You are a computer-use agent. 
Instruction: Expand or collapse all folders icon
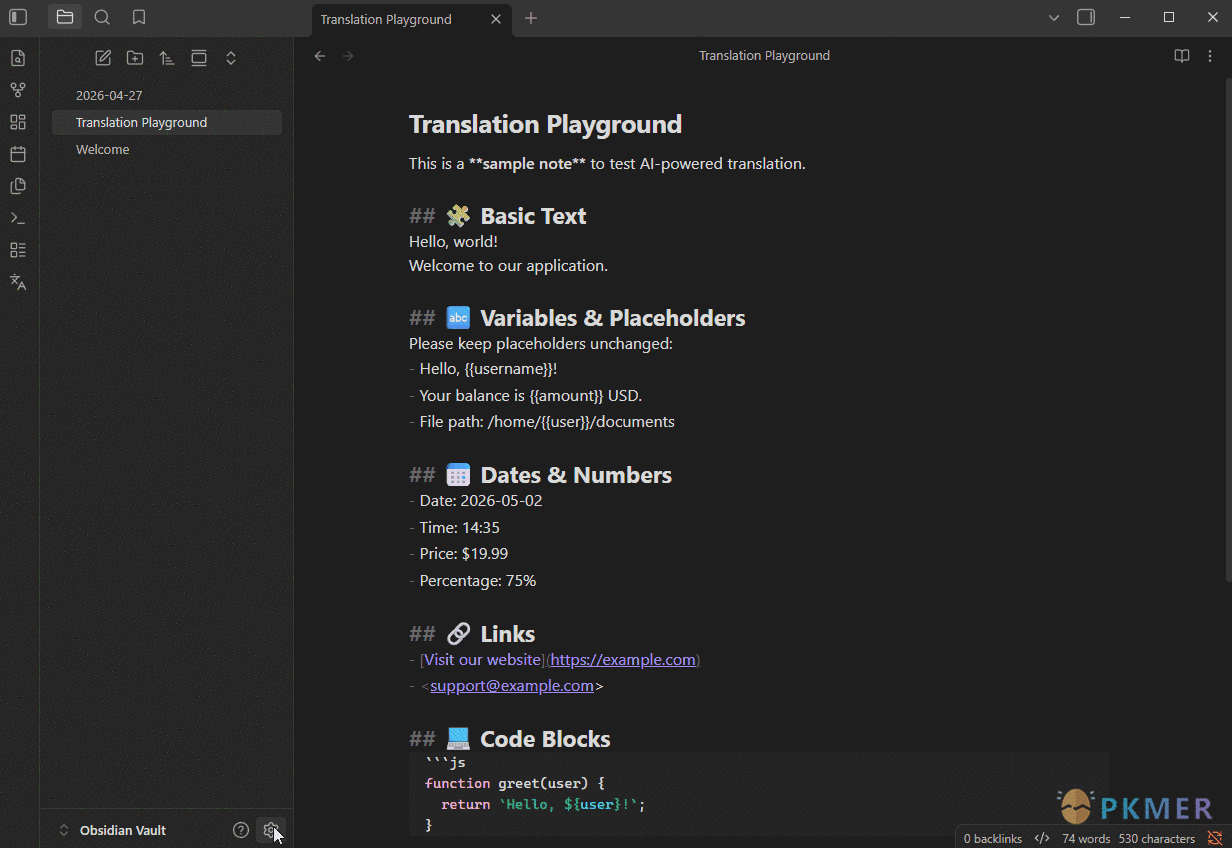[231, 58]
